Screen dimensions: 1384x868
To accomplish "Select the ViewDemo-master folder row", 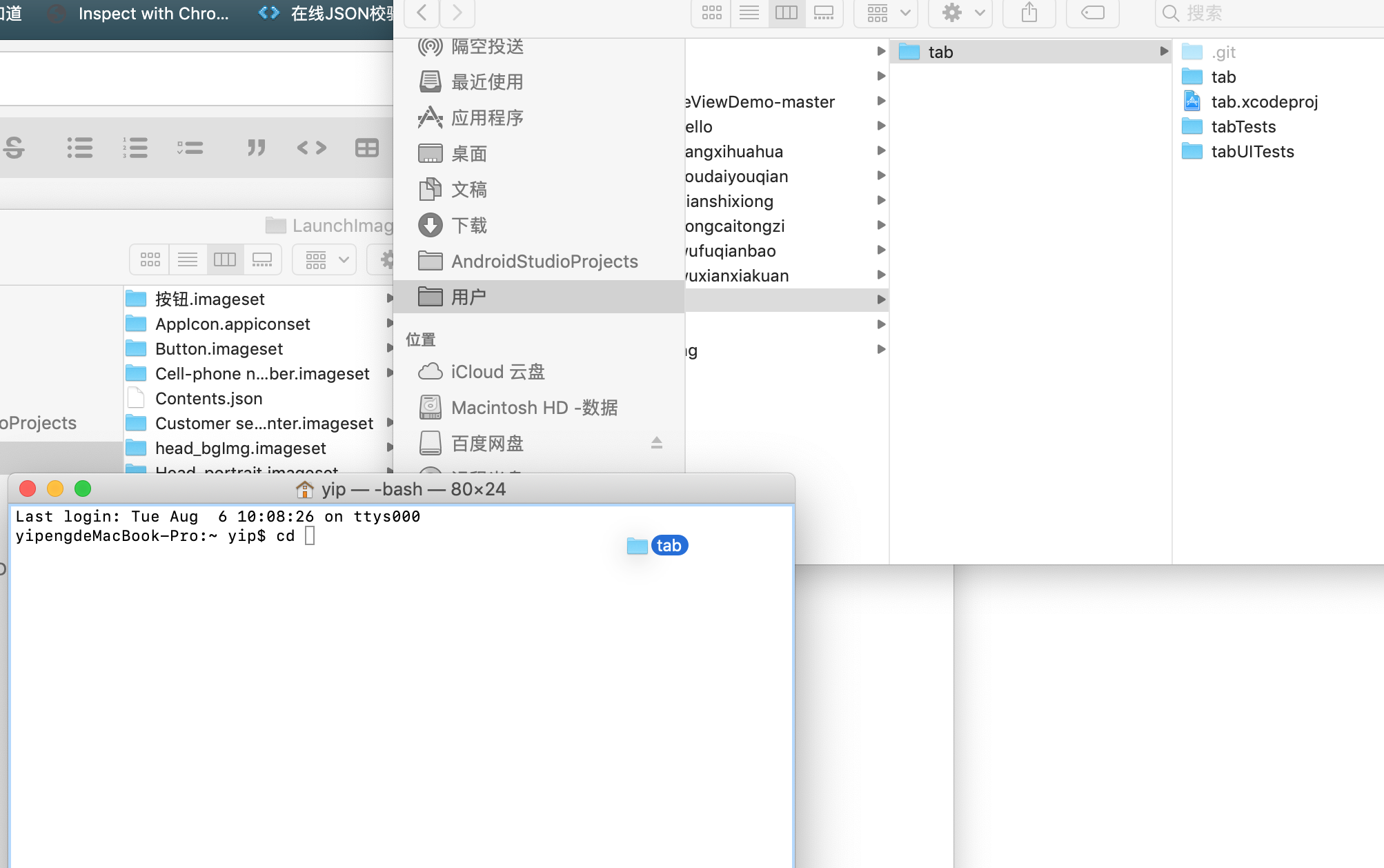I will [x=787, y=101].
